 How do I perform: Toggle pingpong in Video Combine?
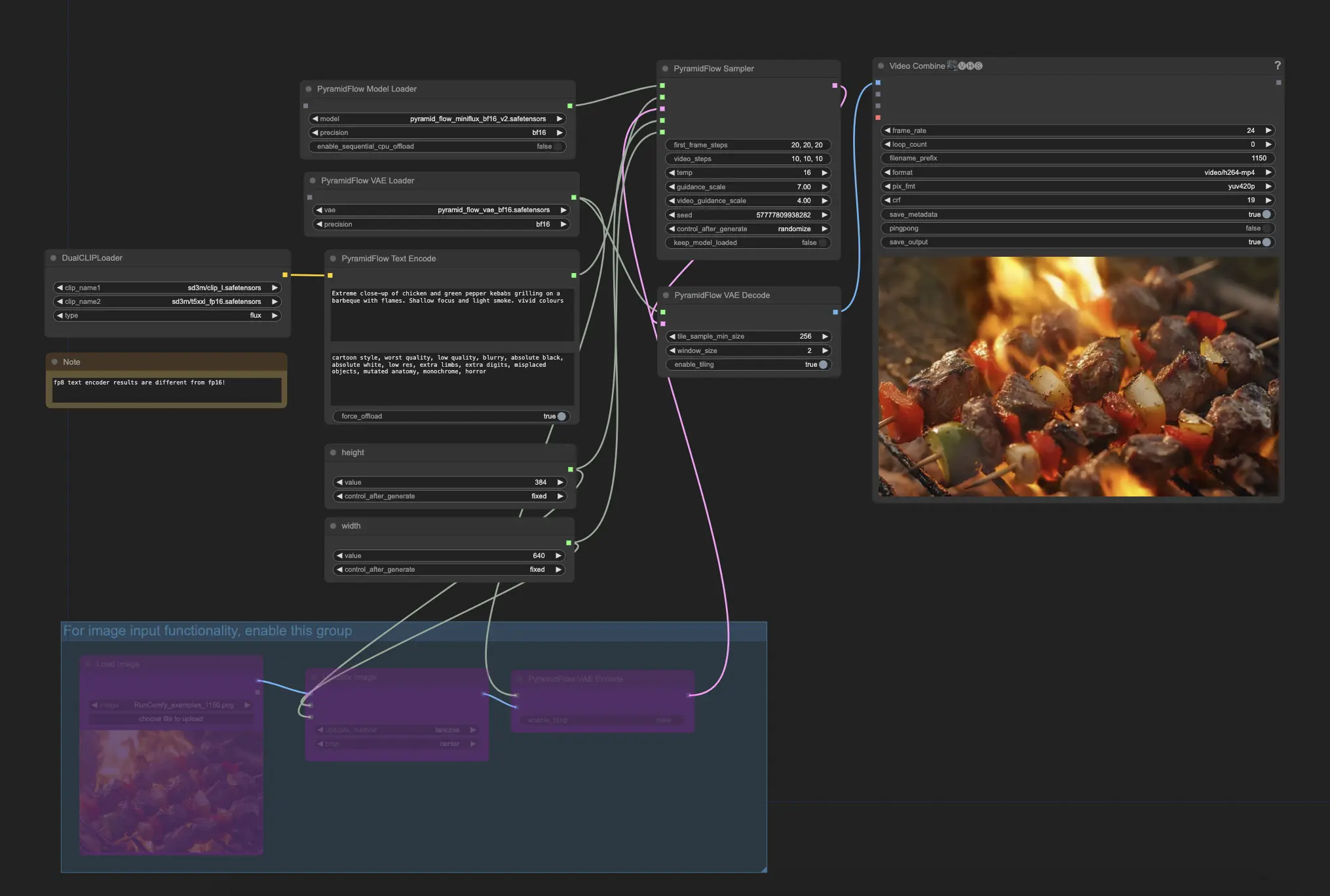(1078, 229)
